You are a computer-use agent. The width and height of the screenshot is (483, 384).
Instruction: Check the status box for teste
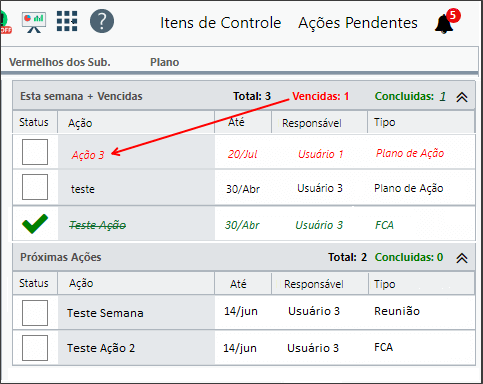click(x=35, y=187)
